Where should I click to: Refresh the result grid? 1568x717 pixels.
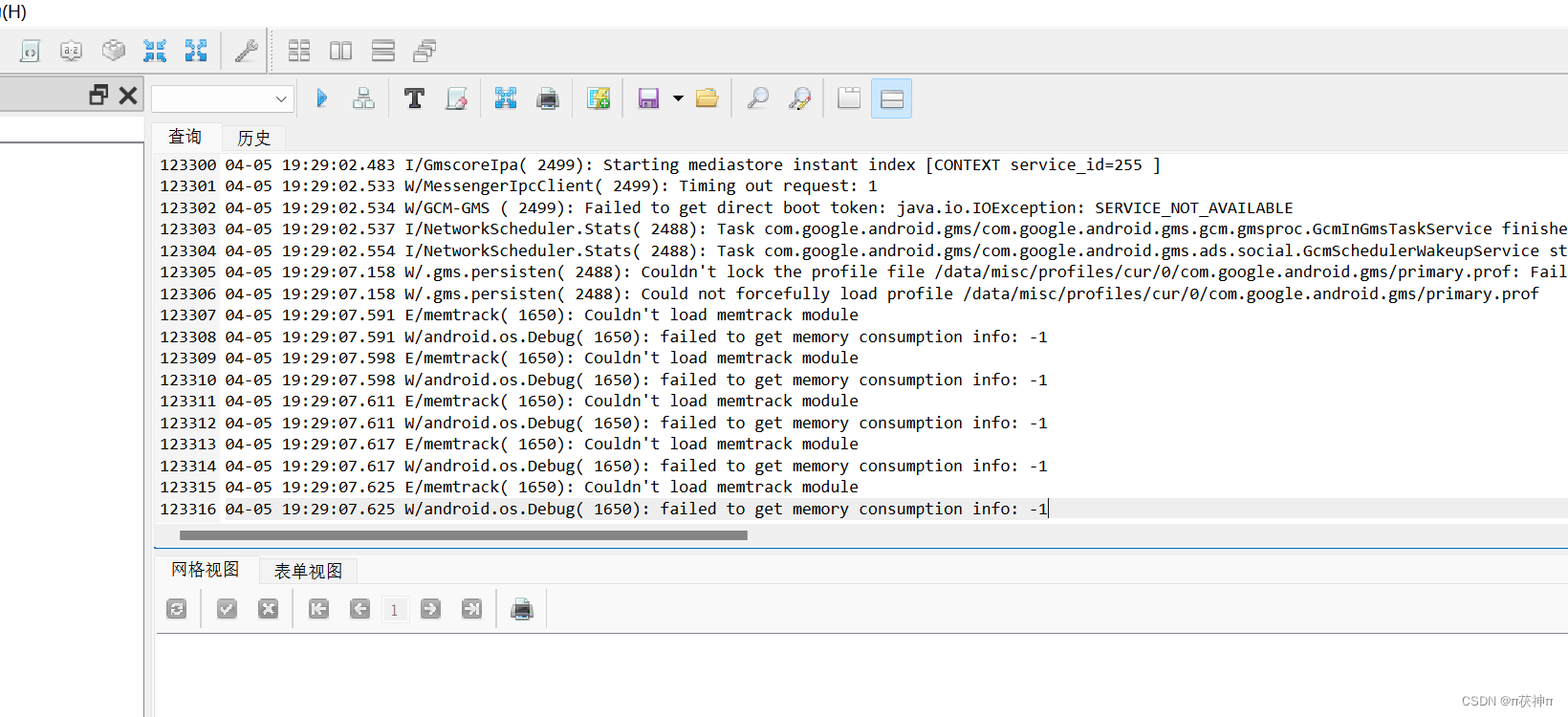click(x=177, y=609)
